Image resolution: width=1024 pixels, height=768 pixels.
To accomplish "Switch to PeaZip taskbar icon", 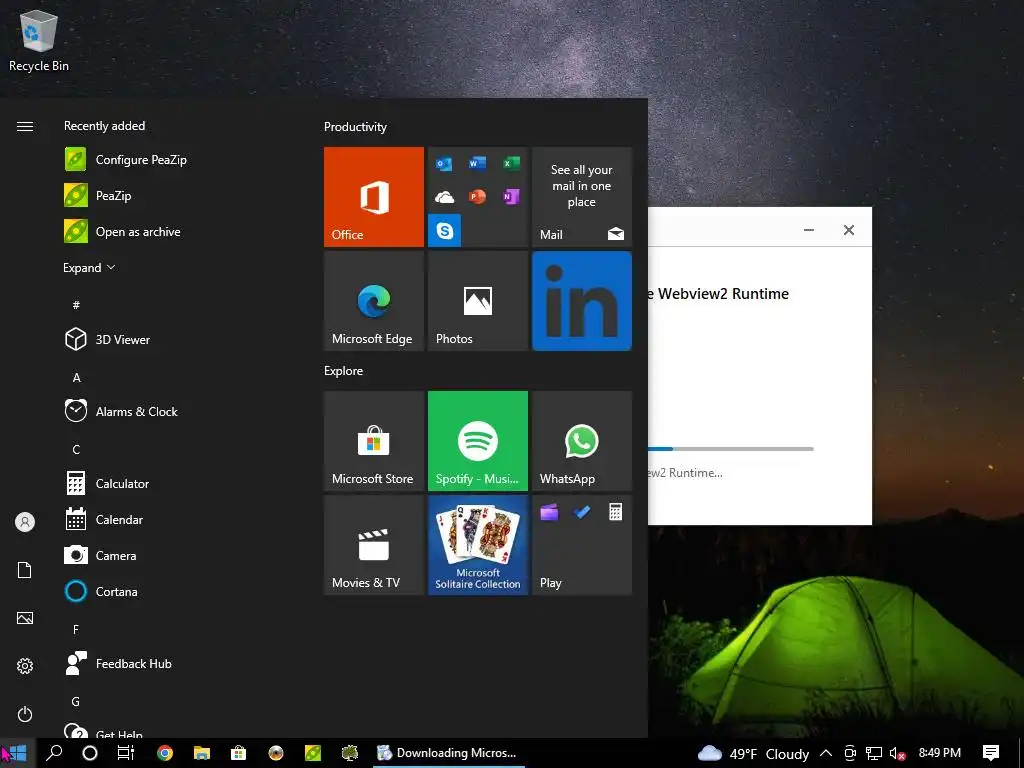I will 313,753.
